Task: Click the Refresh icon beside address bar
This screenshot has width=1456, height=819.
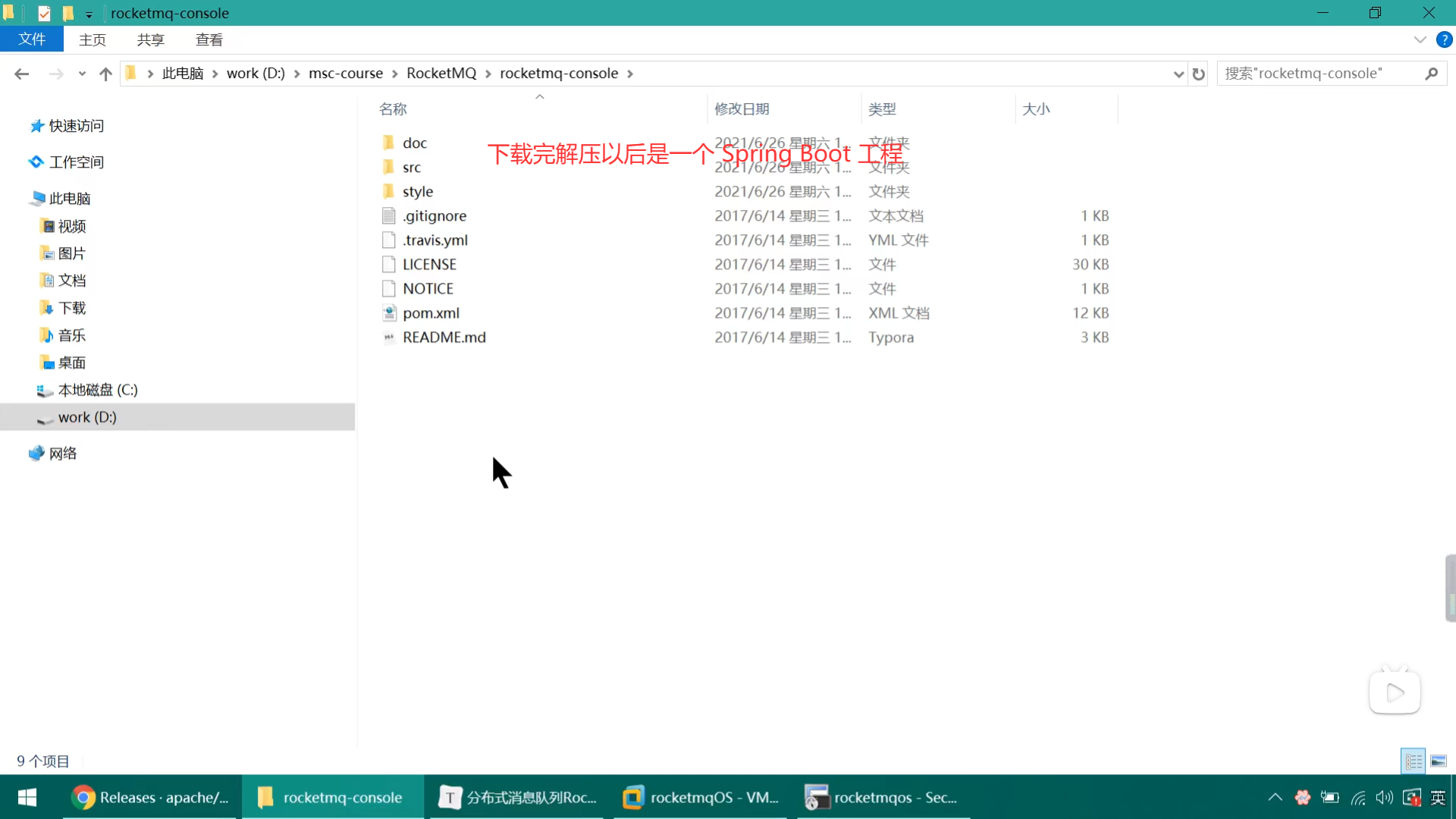Action: click(x=1198, y=74)
